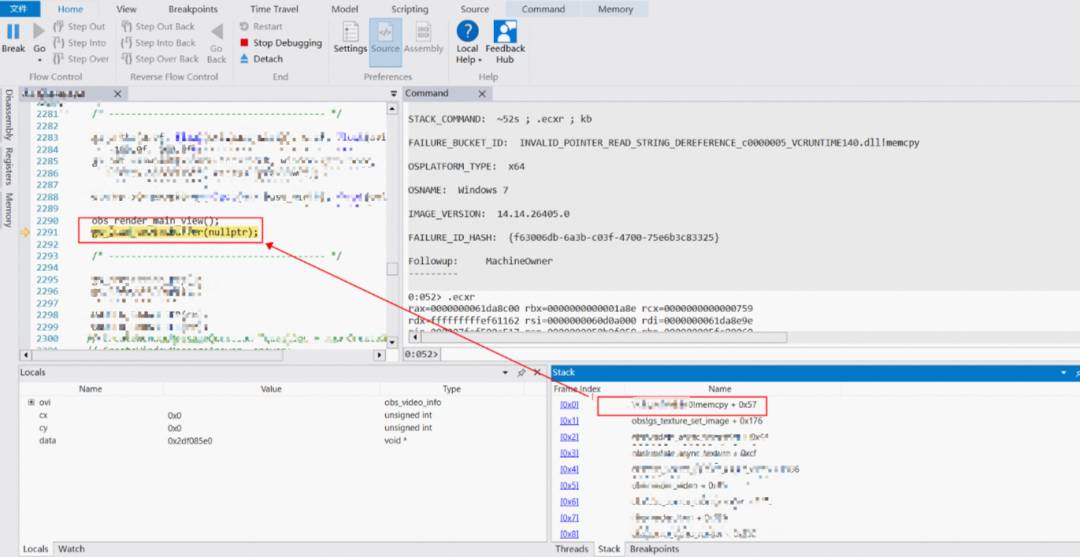Click the Detach button
Image resolution: width=1080 pixels, height=557 pixels.
(x=261, y=59)
